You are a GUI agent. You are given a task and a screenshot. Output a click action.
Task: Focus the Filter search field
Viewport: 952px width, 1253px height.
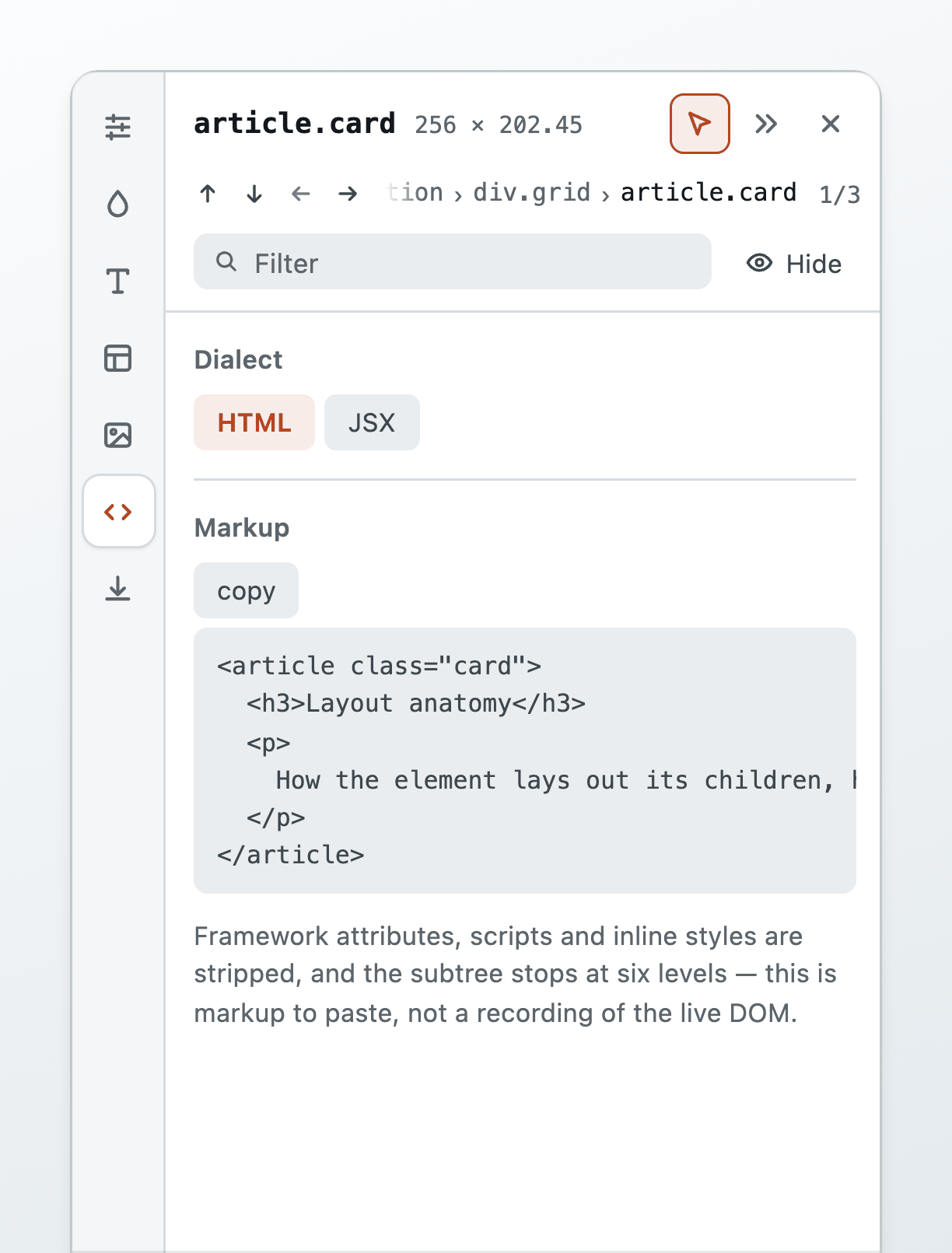(x=453, y=261)
